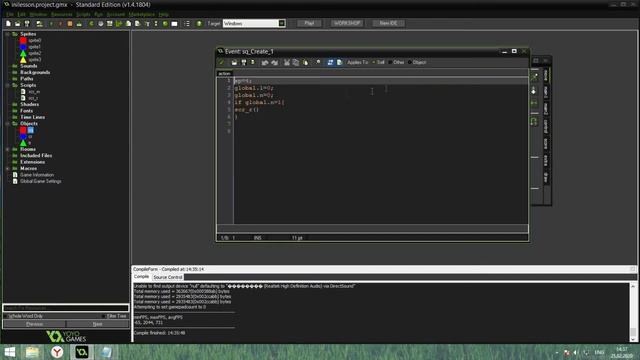Select the Self radio button in Applies To
Image resolution: width=640 pixels, height=360 pixels.
(373, 62)
